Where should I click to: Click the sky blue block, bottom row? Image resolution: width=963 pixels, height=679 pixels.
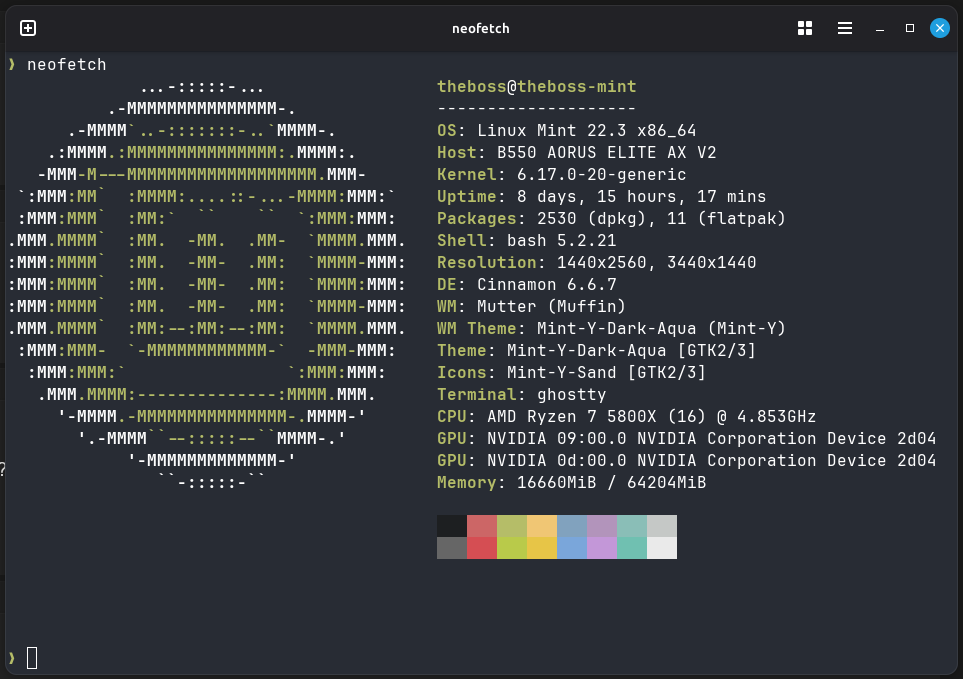572,548
